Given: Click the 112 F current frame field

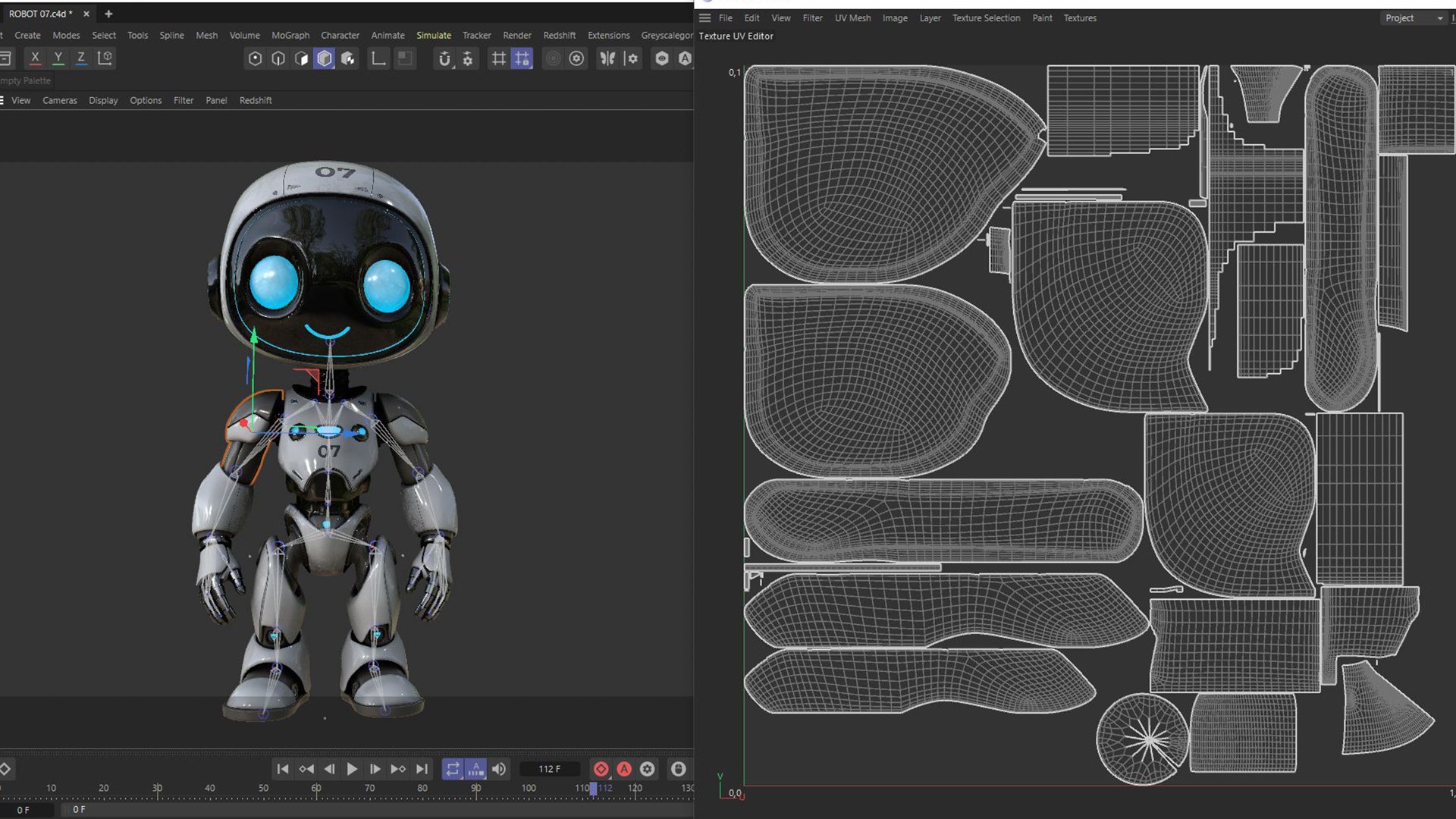Looking at the screenshot, I should coord(550,769).
